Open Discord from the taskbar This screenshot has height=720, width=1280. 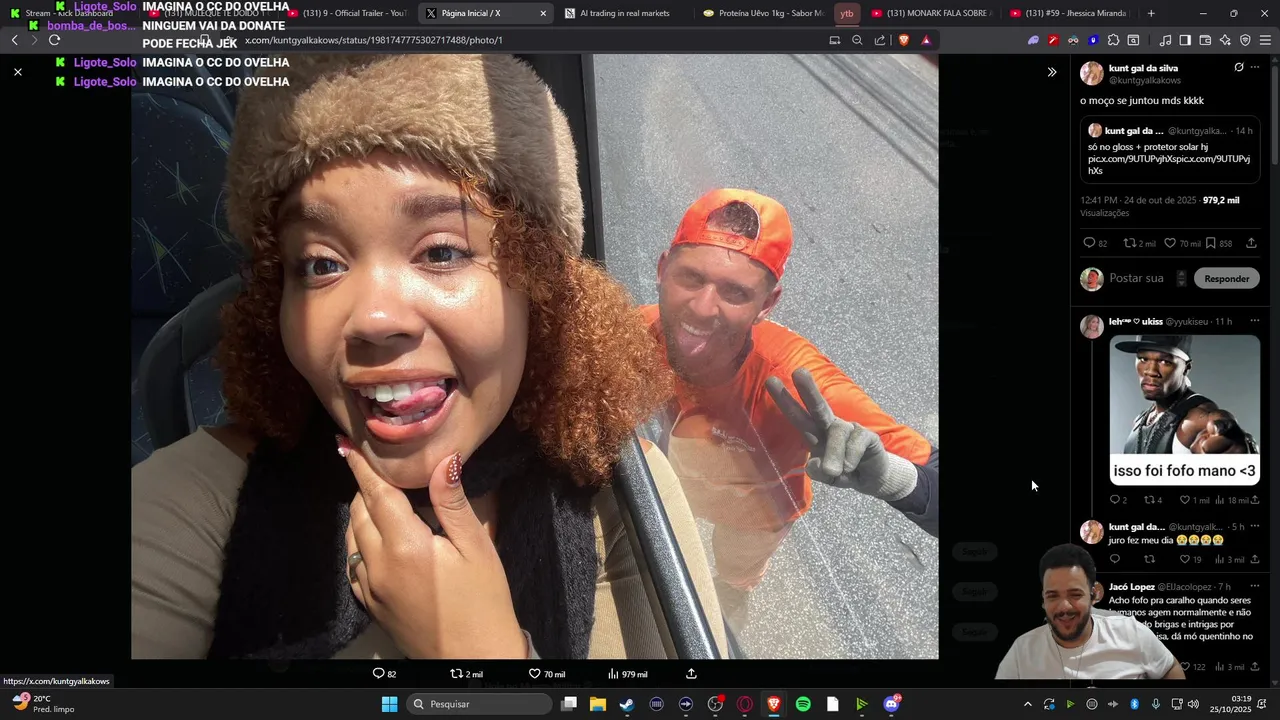[x=891, y=704]
